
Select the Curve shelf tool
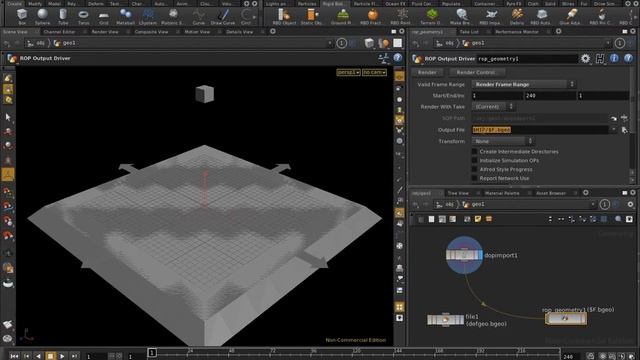[x=199, y=16]
